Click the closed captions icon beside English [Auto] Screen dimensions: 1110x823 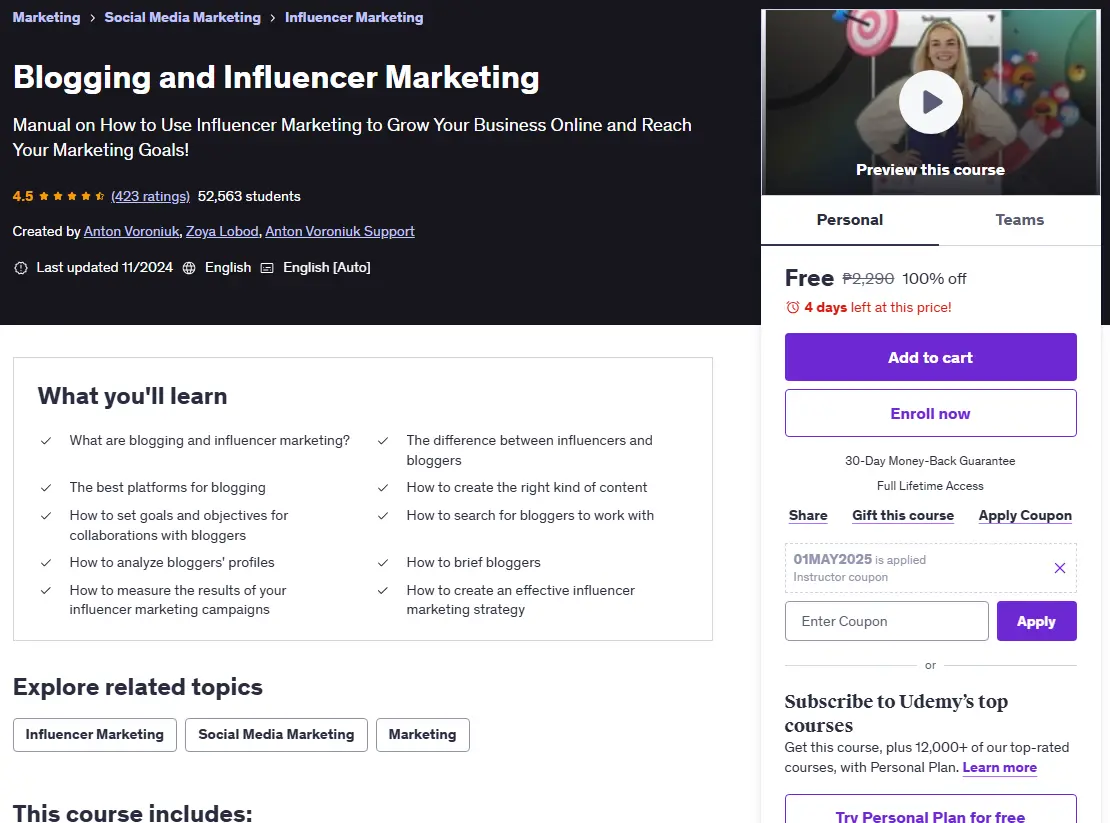pos(267,267)
